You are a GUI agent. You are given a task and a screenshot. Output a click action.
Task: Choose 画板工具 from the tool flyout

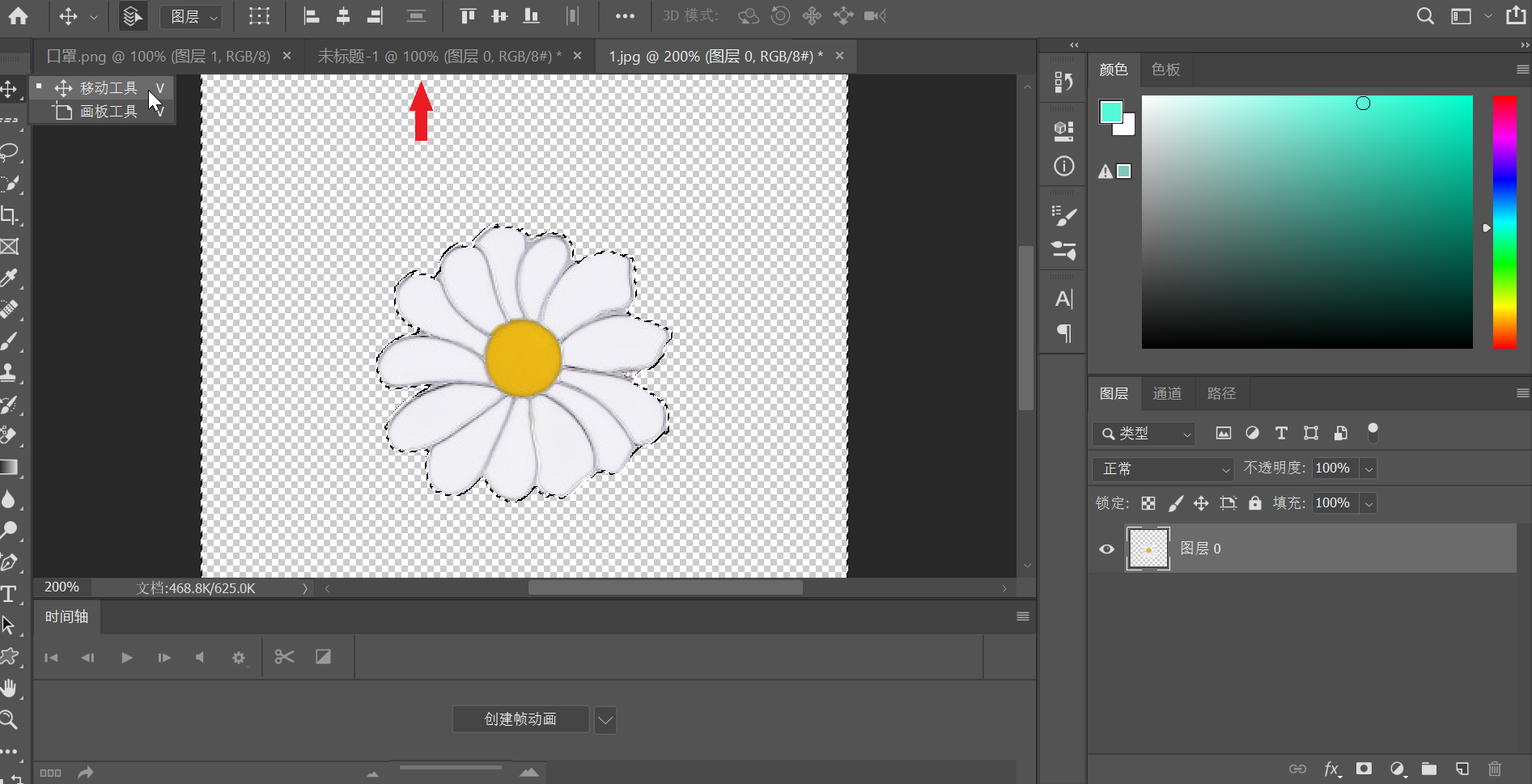click(108, 112)
